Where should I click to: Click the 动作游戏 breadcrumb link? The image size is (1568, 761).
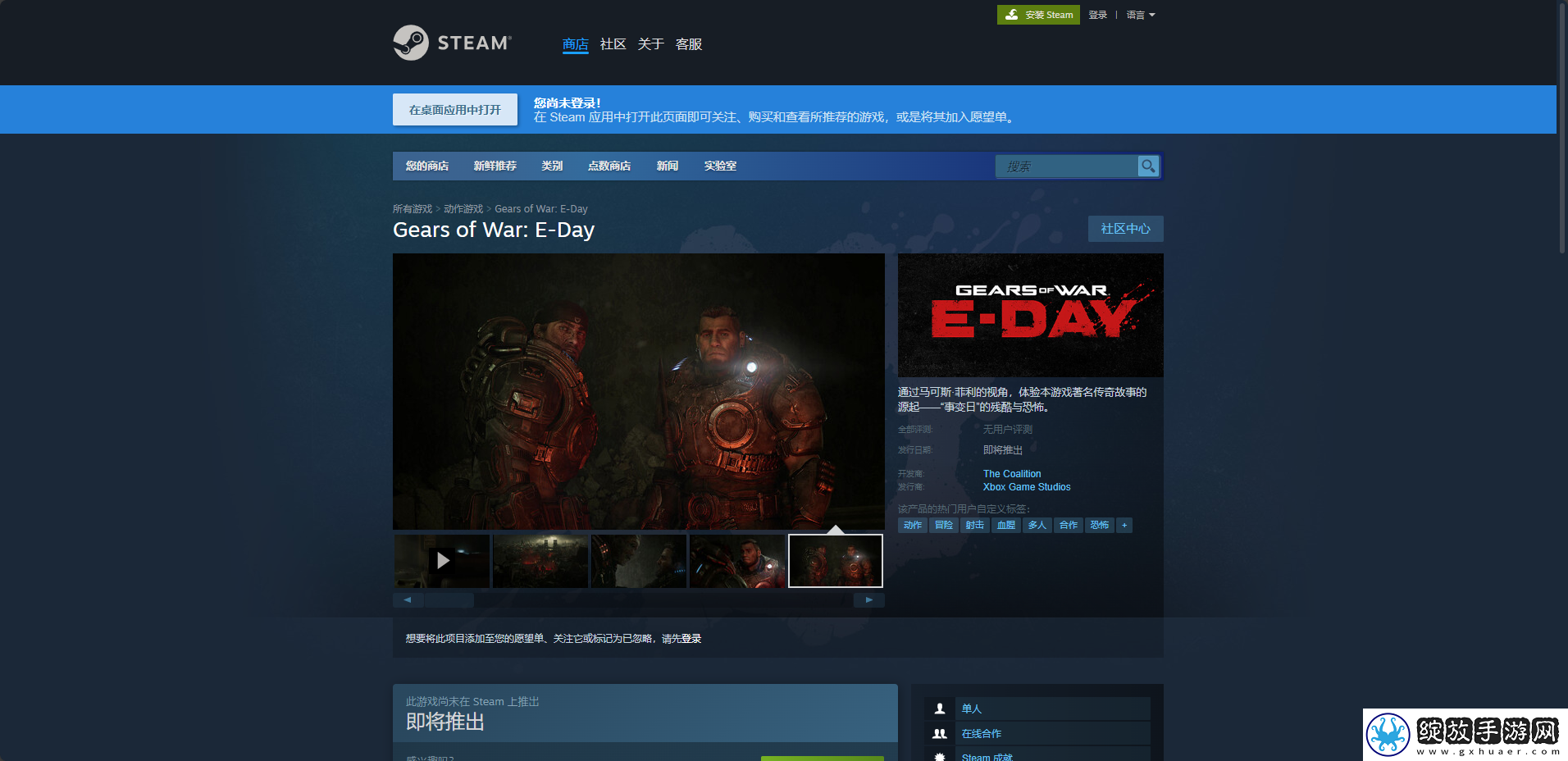click(x=463, y=209)
